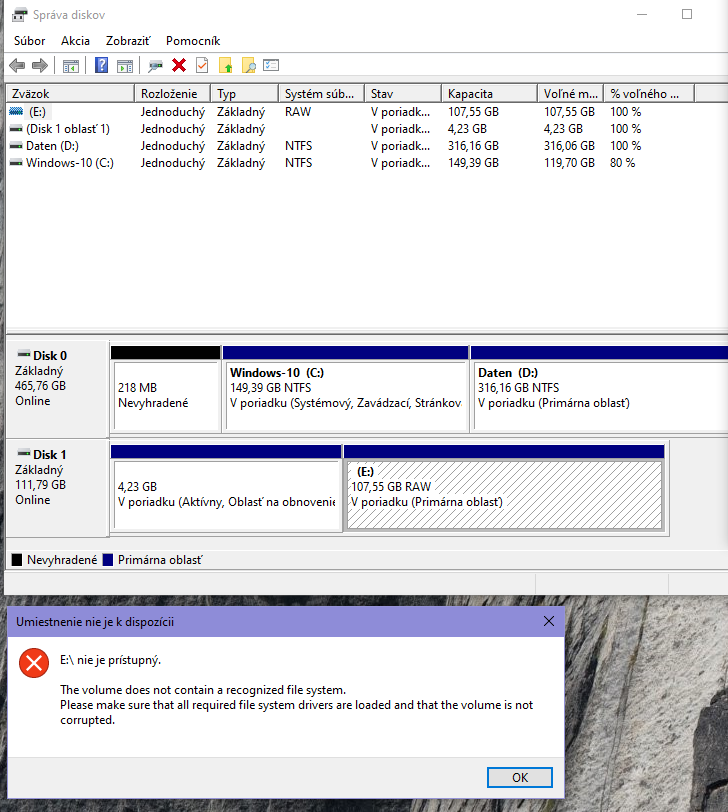The image size is (728, 812).
Task: Open the Súbor menu
Action: point(29,41)
